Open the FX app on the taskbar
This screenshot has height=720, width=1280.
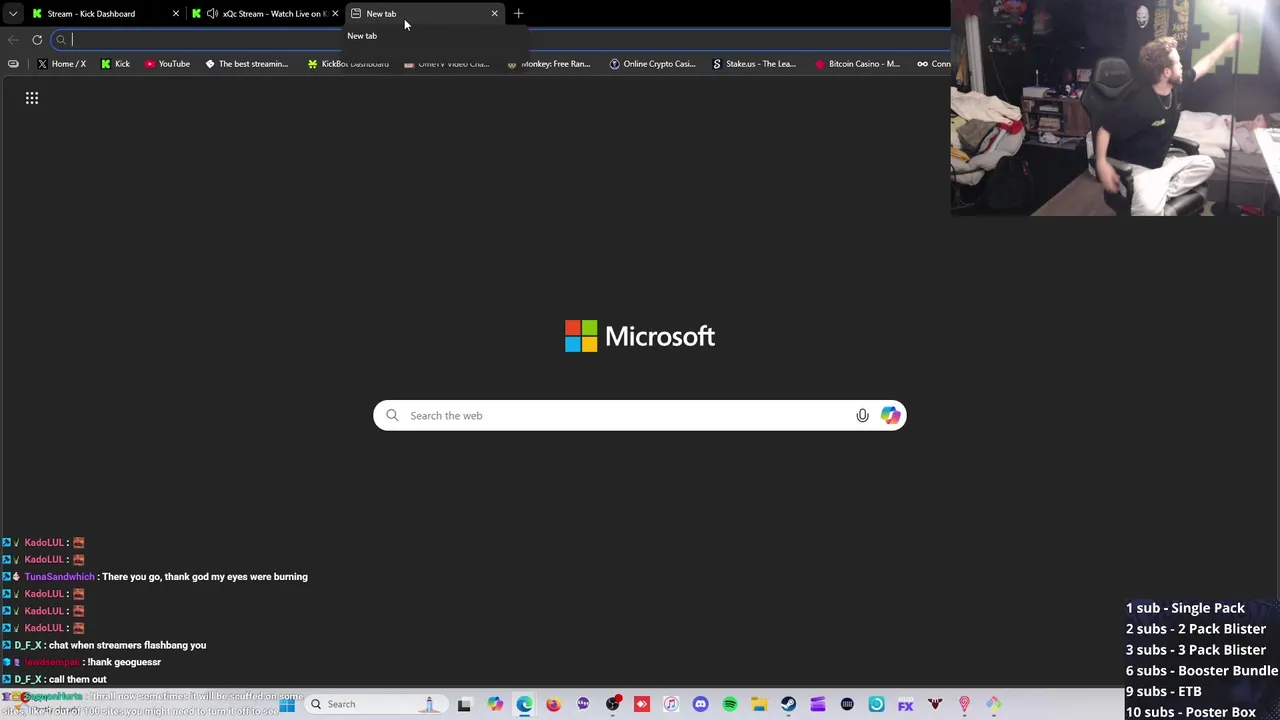click(x=906, y=705)
